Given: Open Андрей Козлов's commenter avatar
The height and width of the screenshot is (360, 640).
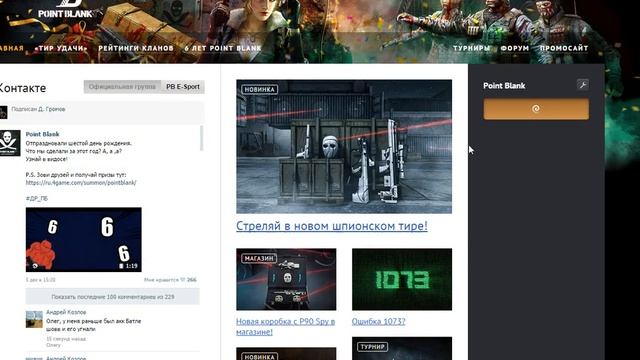Looking at the screenshot, I should 34,319.
